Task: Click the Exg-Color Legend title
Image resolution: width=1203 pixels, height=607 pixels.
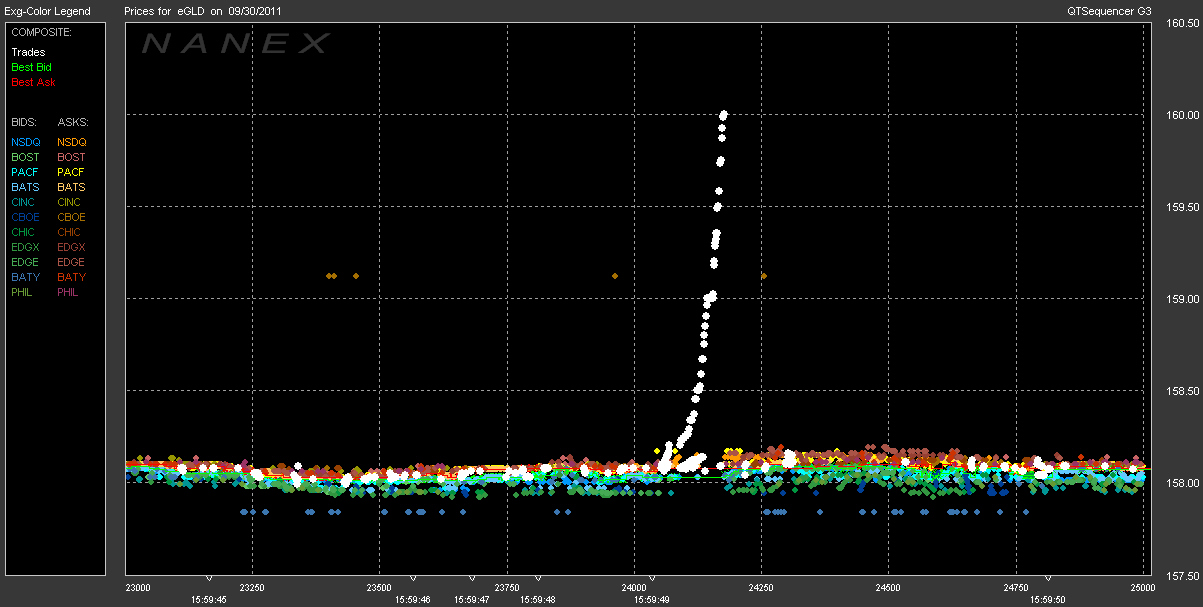Action: (x=47, y=11)
